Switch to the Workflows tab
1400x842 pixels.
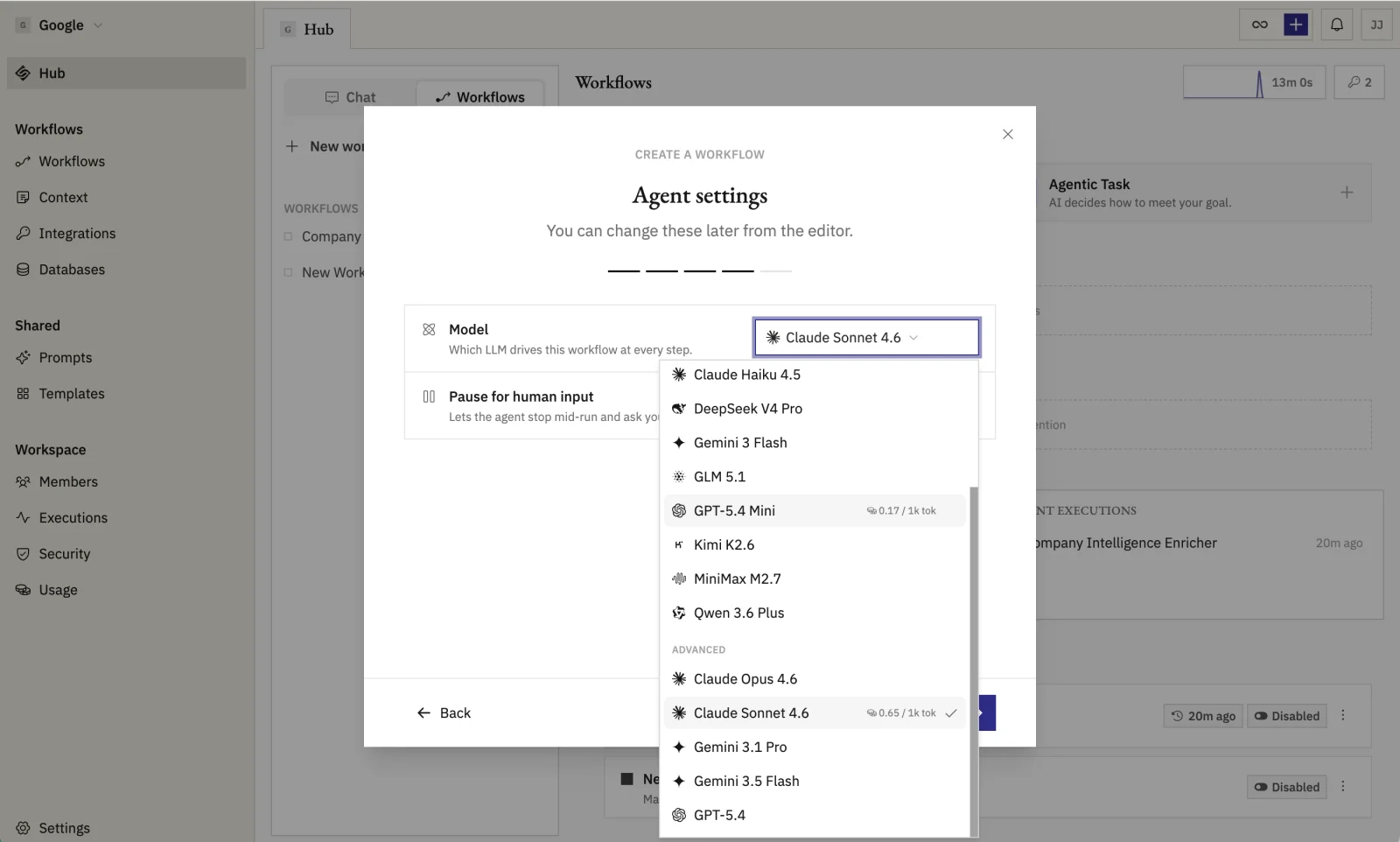coord(480,97)
